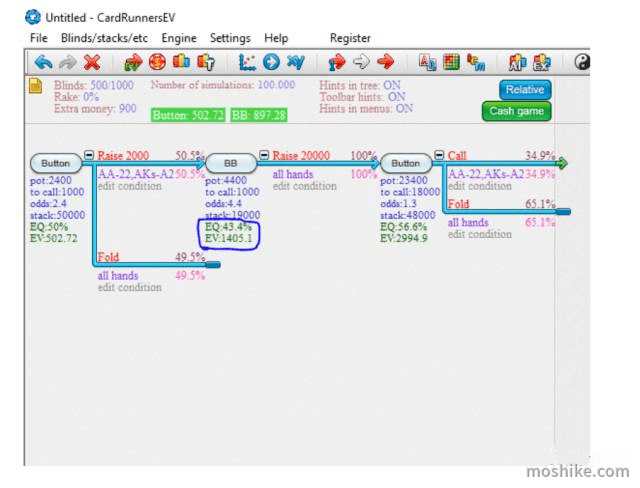640x488 pixels.
Task: Toggle Hints in tree: ON
Action: coord(360,85)
